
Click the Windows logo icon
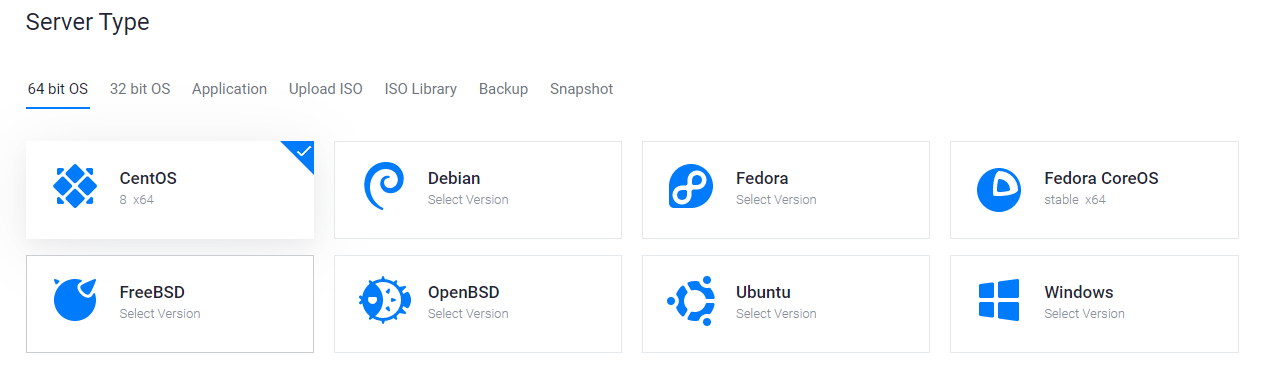[999, 300]
